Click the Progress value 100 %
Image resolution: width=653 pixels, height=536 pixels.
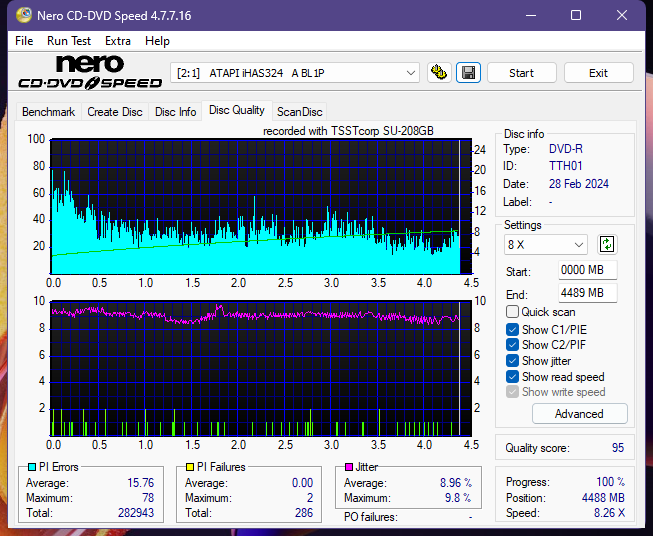[610, 482]
